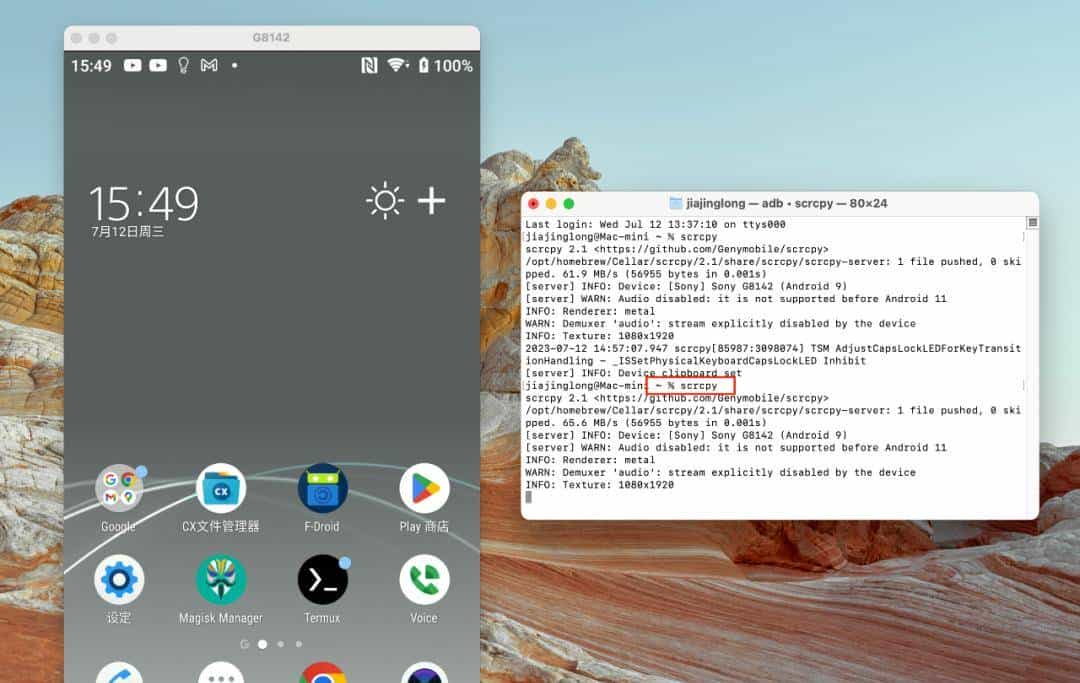Select the highlighted scrcpy command in Terminal
The image size is (1080, 683).
coord(691,385)
